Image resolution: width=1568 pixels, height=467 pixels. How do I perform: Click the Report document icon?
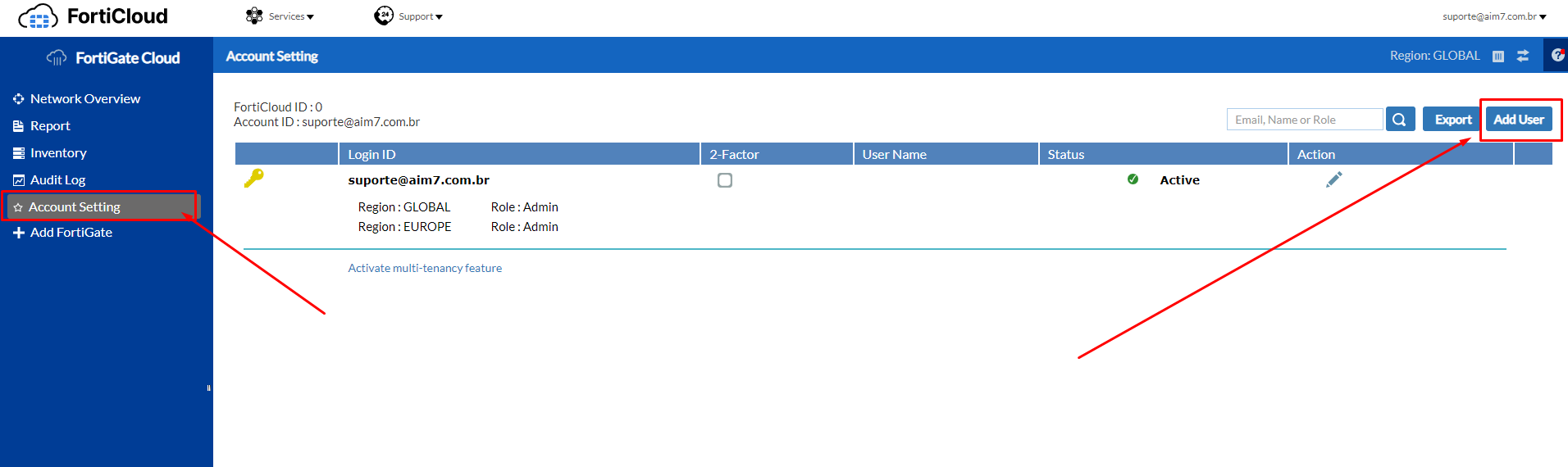pyautogui.click(x=19, y=126)
